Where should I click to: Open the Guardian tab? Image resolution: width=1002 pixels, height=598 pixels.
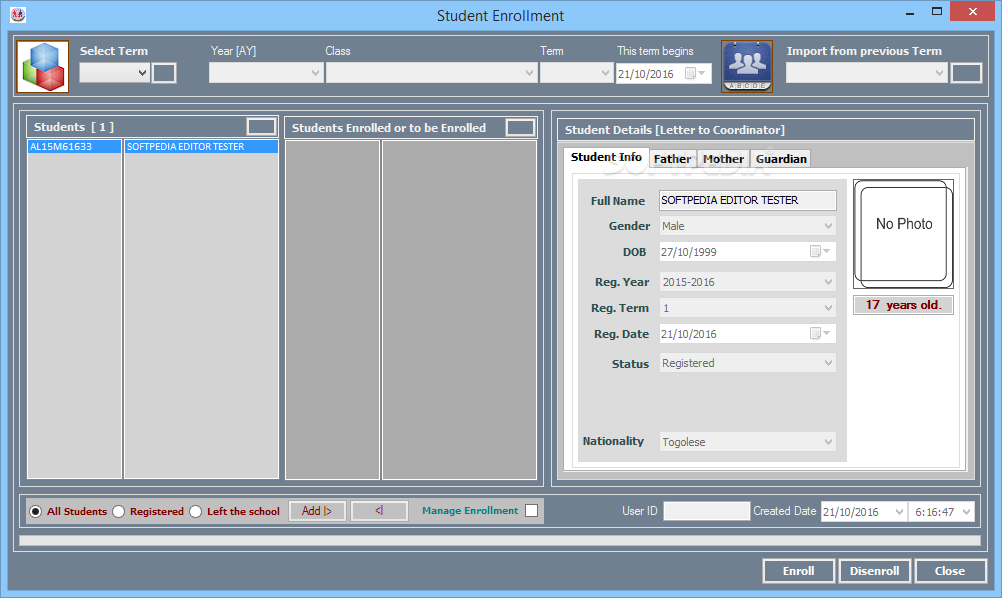tap(781, 158)
